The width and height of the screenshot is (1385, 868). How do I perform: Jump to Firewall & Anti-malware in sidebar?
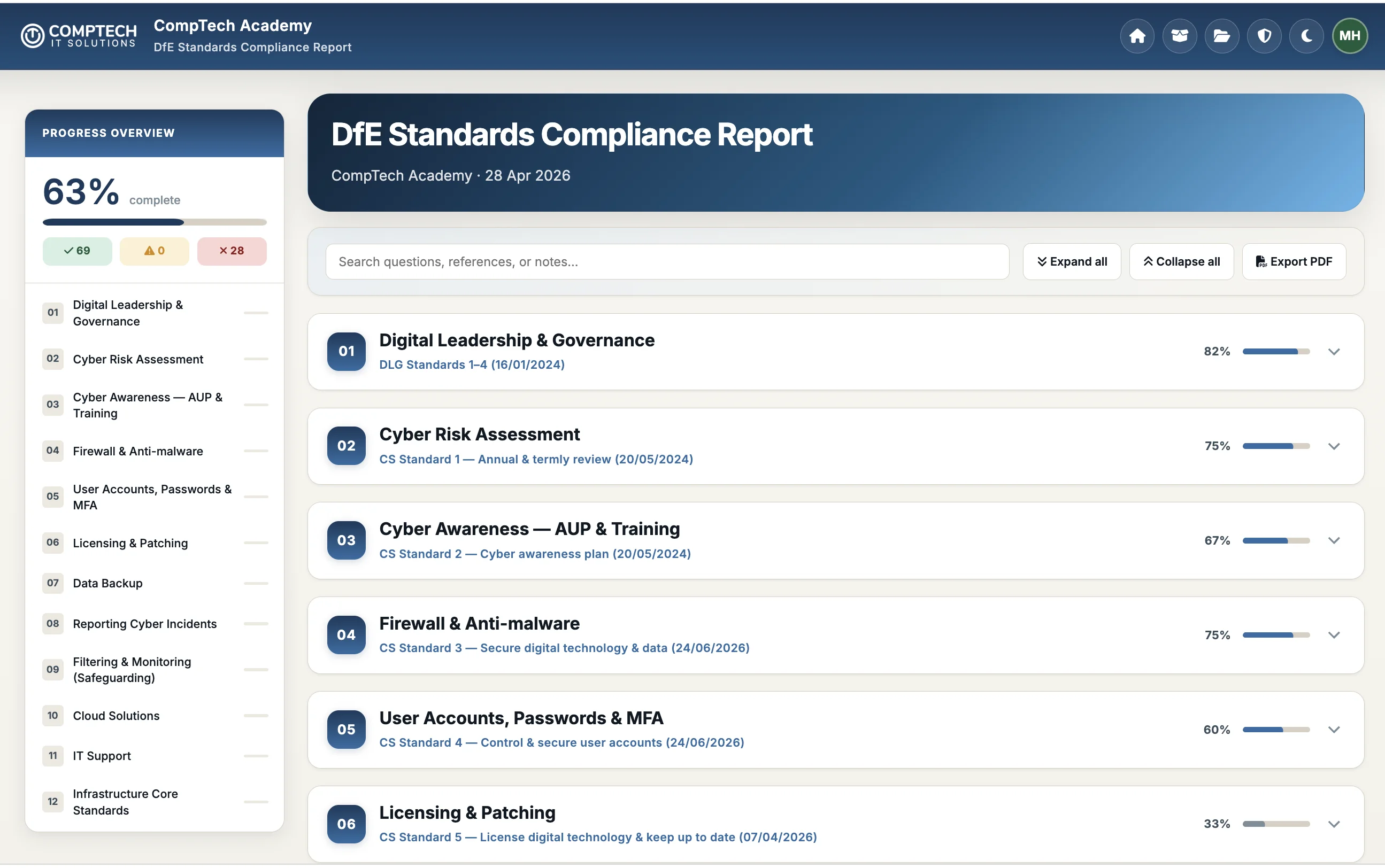coord(155,451)
